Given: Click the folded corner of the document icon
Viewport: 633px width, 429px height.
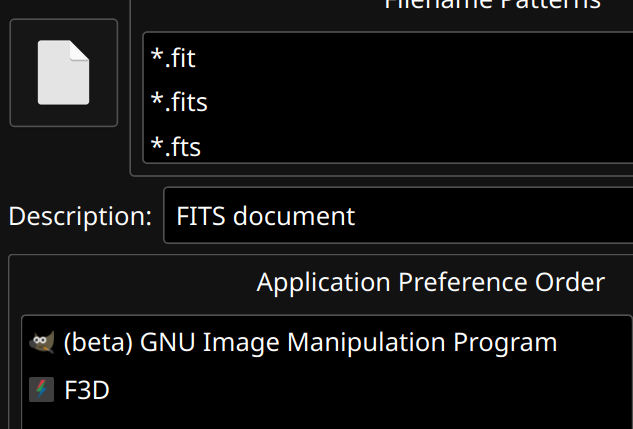Looking at the screenshot, I should [x=79, y=50].
